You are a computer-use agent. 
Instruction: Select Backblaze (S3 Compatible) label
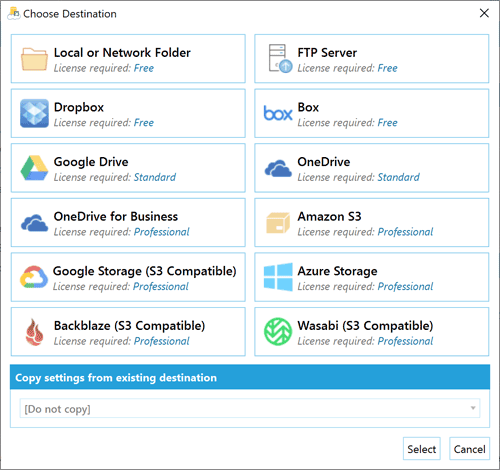pos(129,326)
